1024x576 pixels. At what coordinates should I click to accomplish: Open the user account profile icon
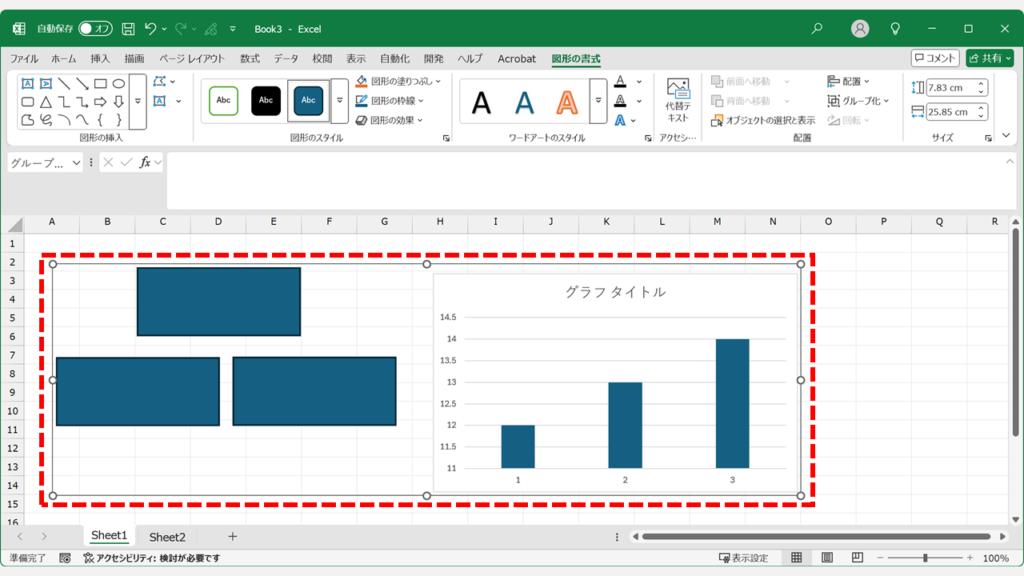pyautogui.click(x=860, y=29)
